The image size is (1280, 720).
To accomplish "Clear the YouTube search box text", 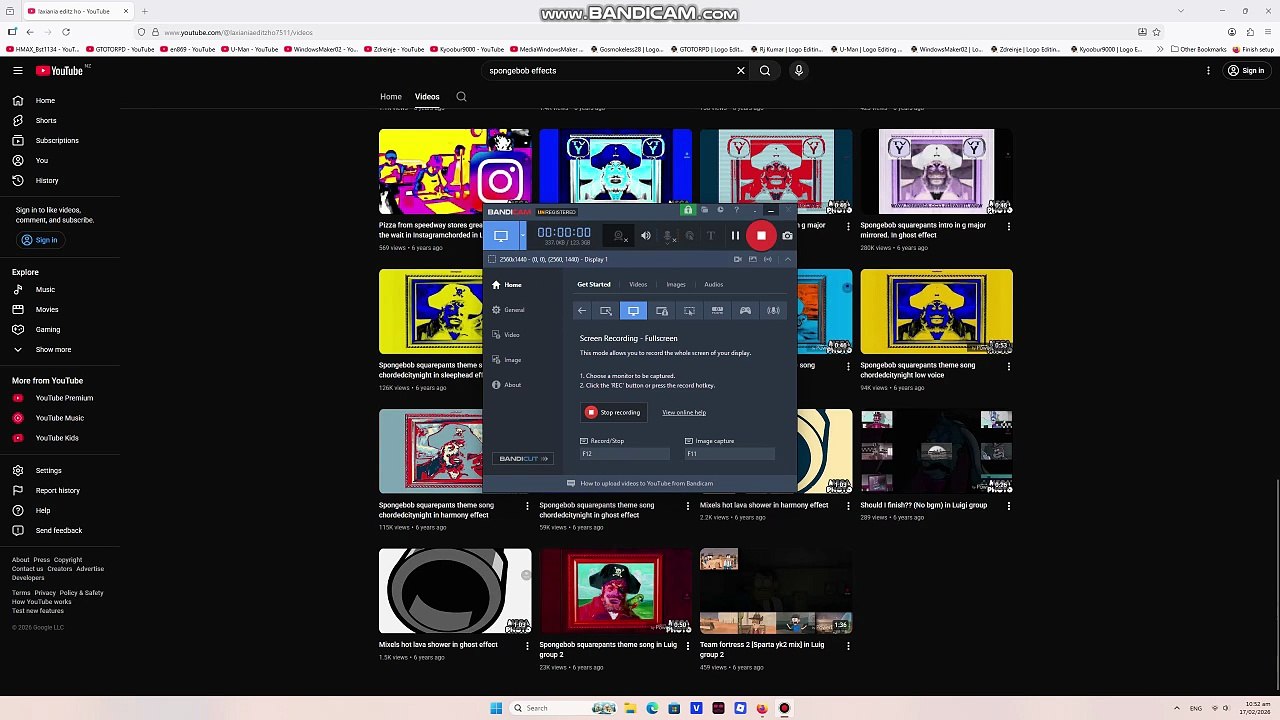I will coord(741,71).
